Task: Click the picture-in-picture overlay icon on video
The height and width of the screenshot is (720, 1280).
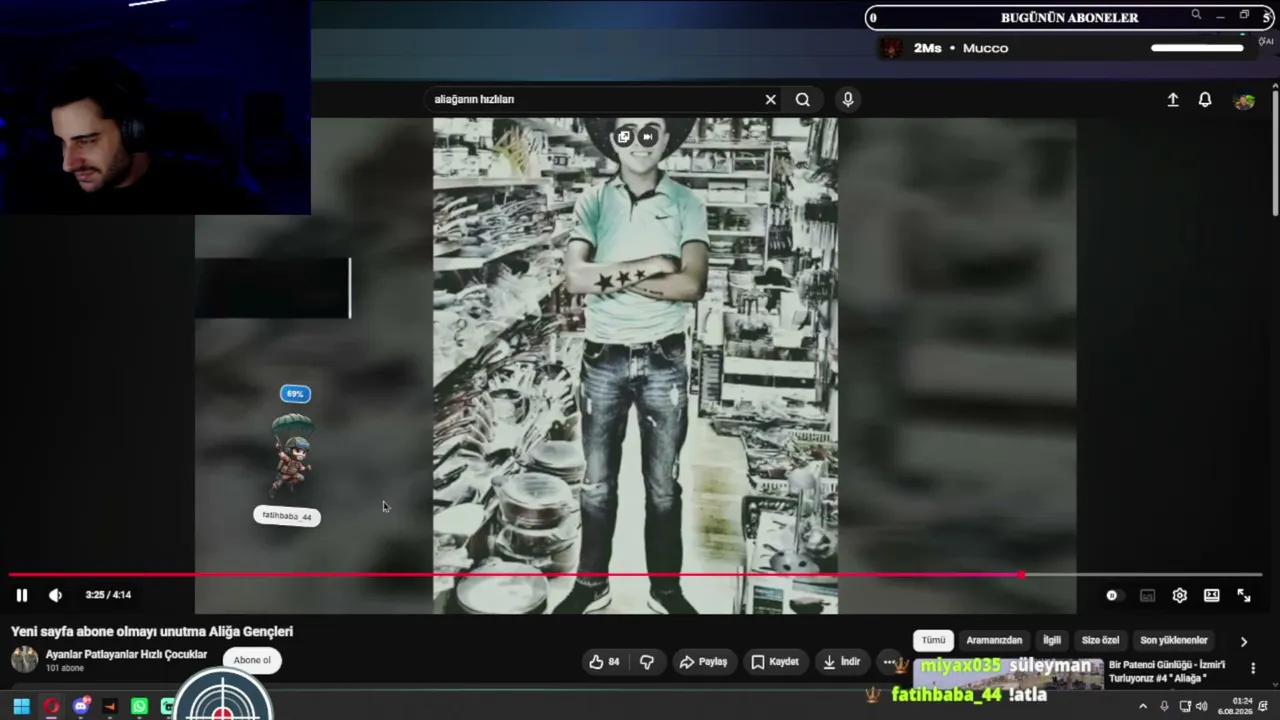Action: point(624,137)
